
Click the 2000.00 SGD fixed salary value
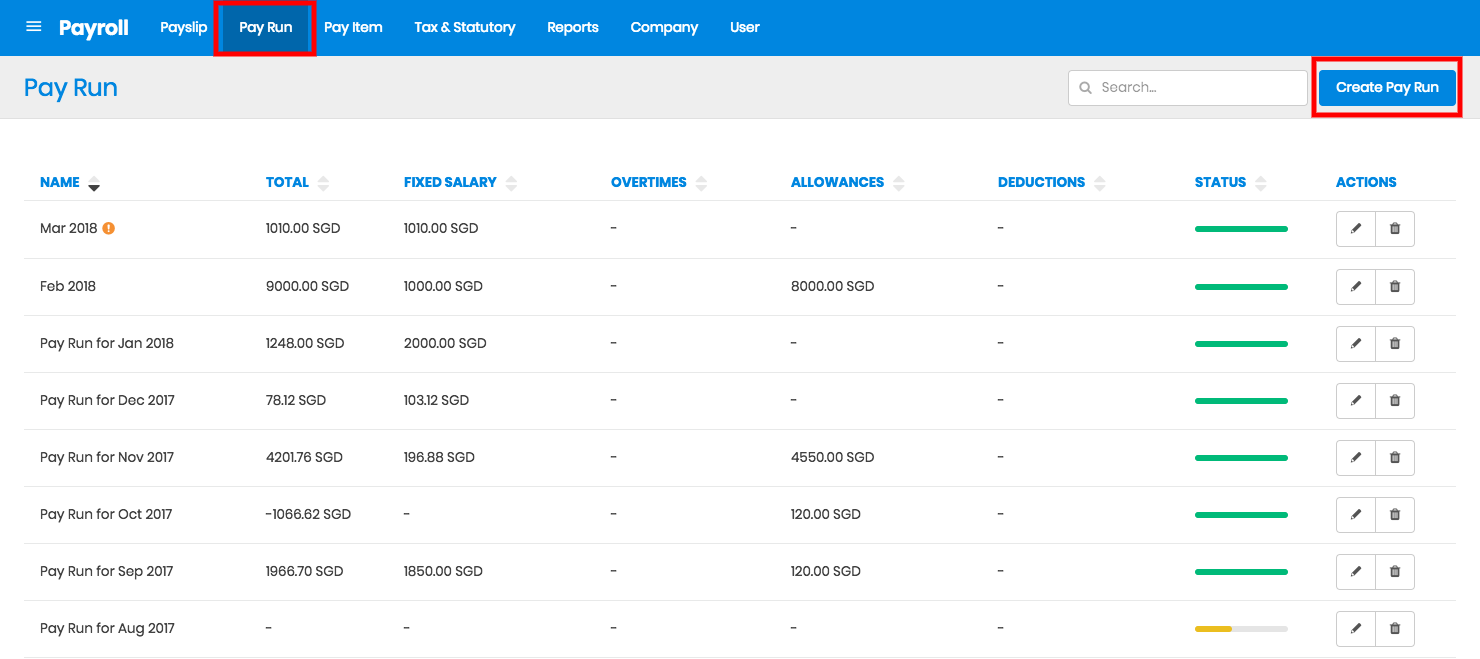445,343
